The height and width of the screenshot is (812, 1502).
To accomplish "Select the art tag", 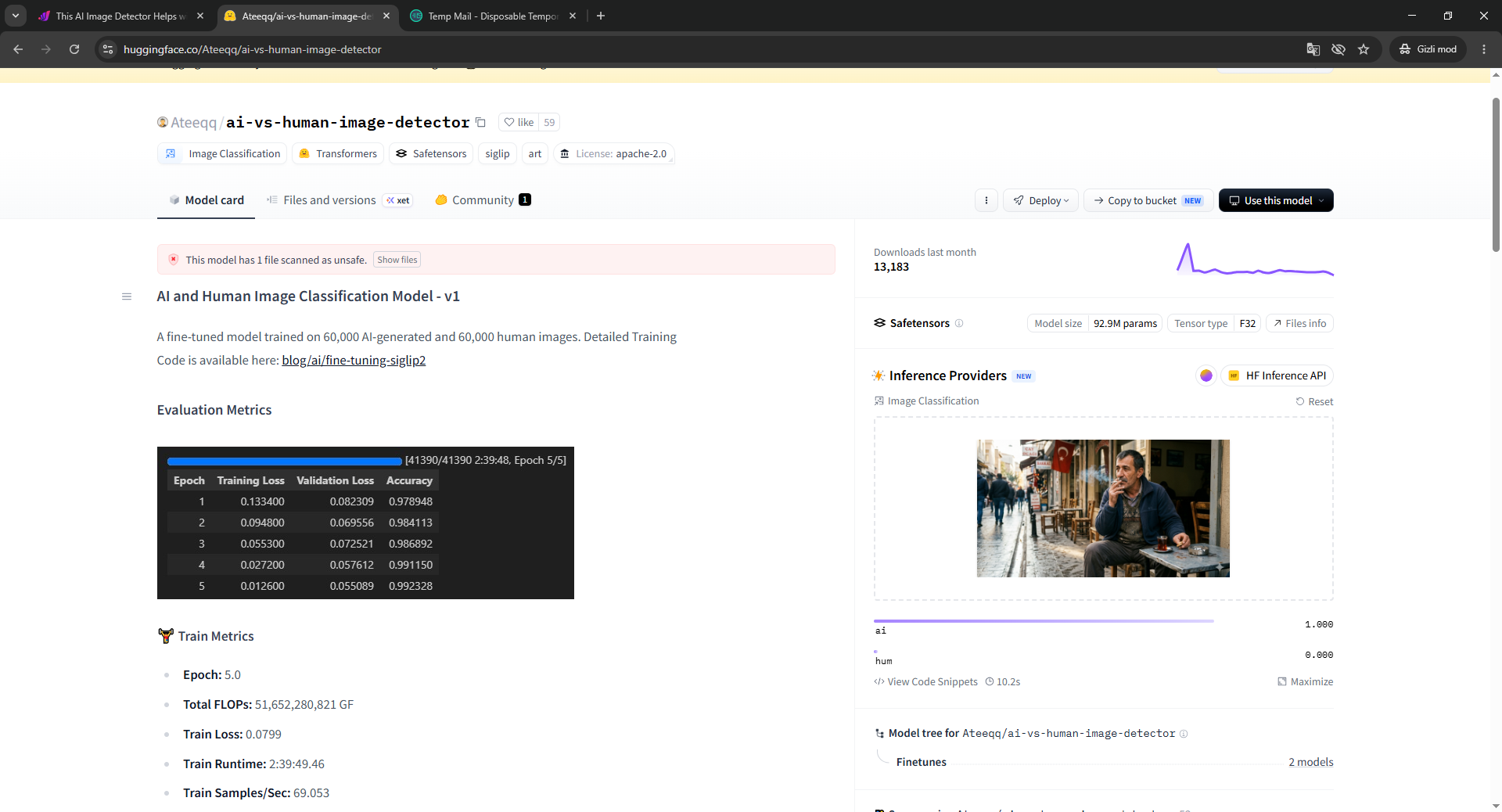I will 535,153.
